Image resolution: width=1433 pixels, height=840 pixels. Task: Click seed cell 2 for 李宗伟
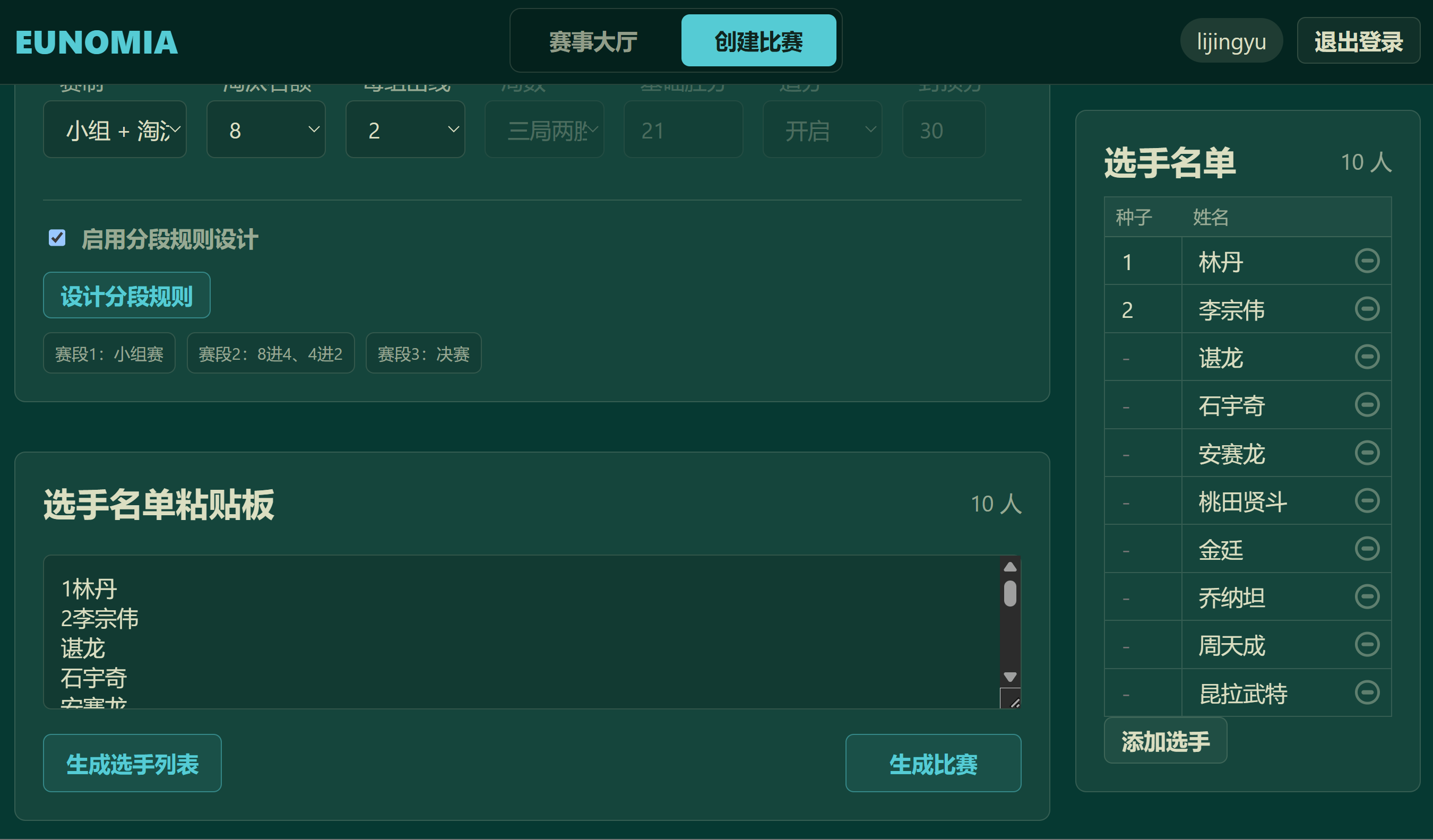[x=1143, y=309]
